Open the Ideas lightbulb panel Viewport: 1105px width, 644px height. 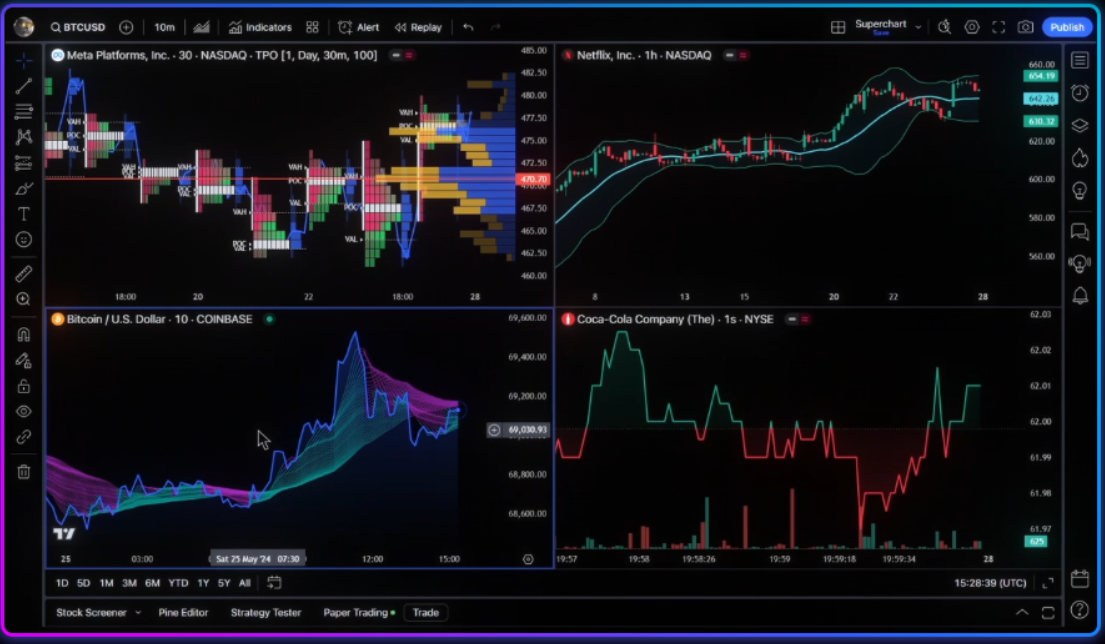click(x=1080, y=190)
